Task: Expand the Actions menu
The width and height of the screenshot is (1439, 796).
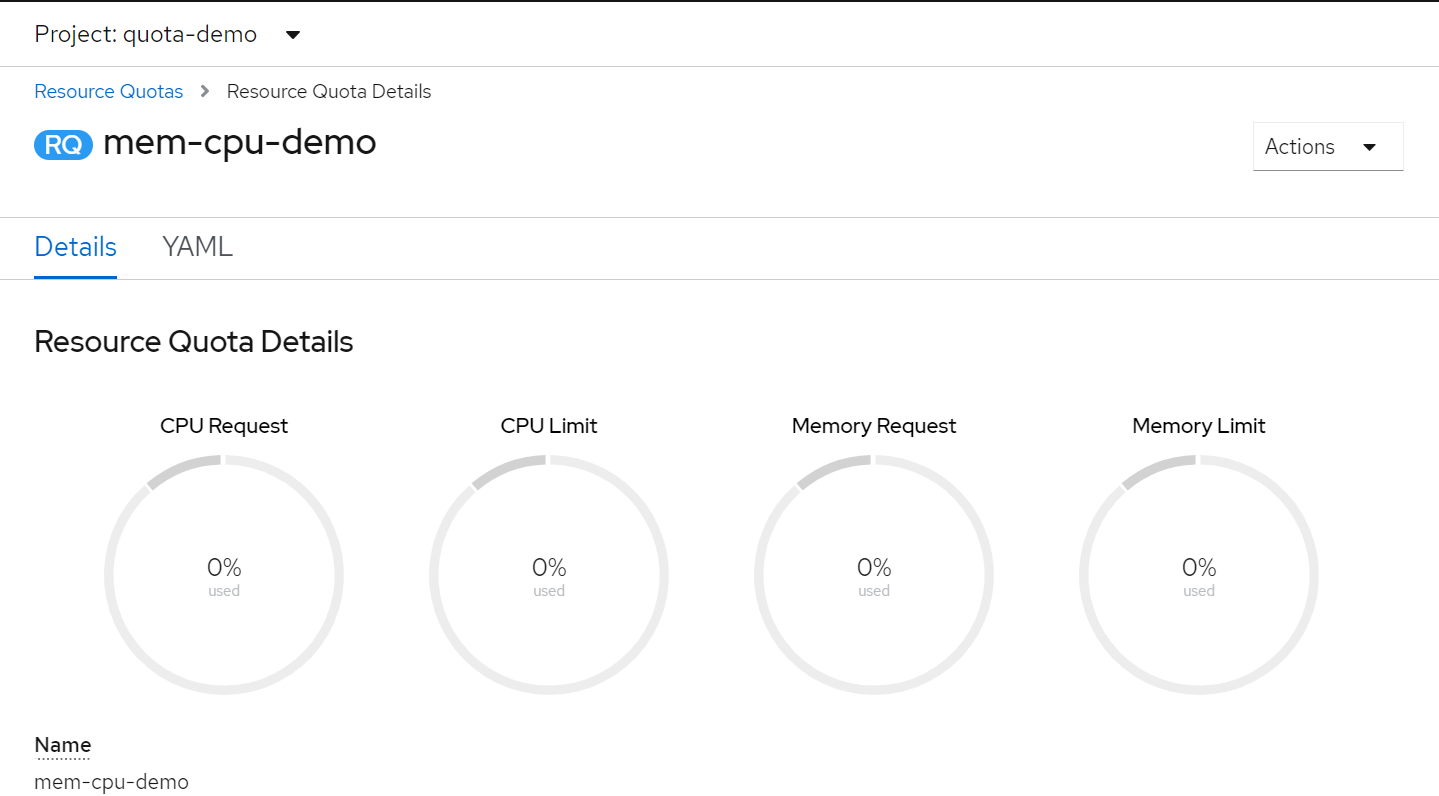Action: 1327,146
